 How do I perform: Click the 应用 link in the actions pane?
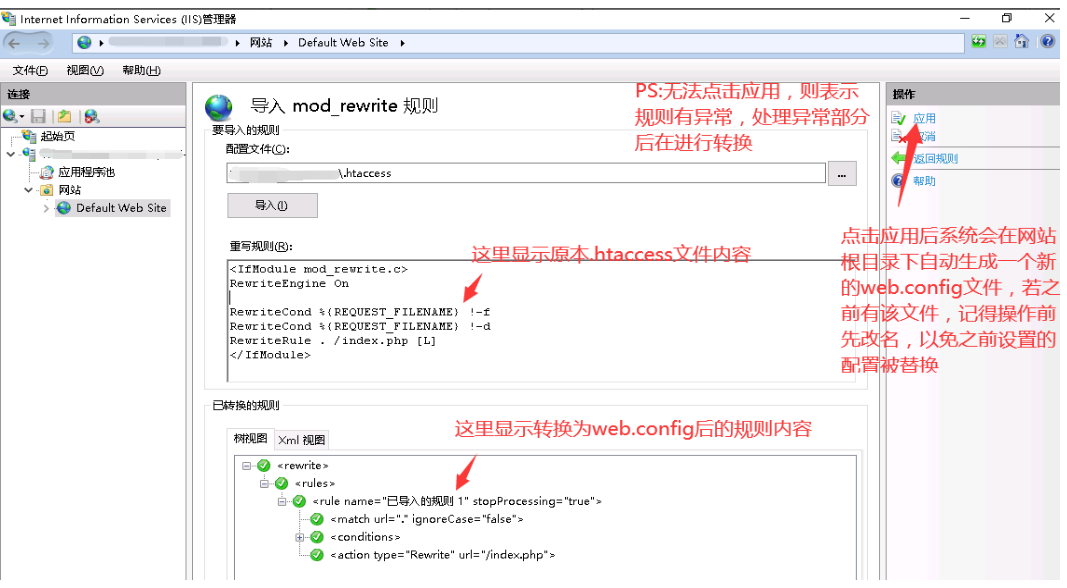click(924, 118)
